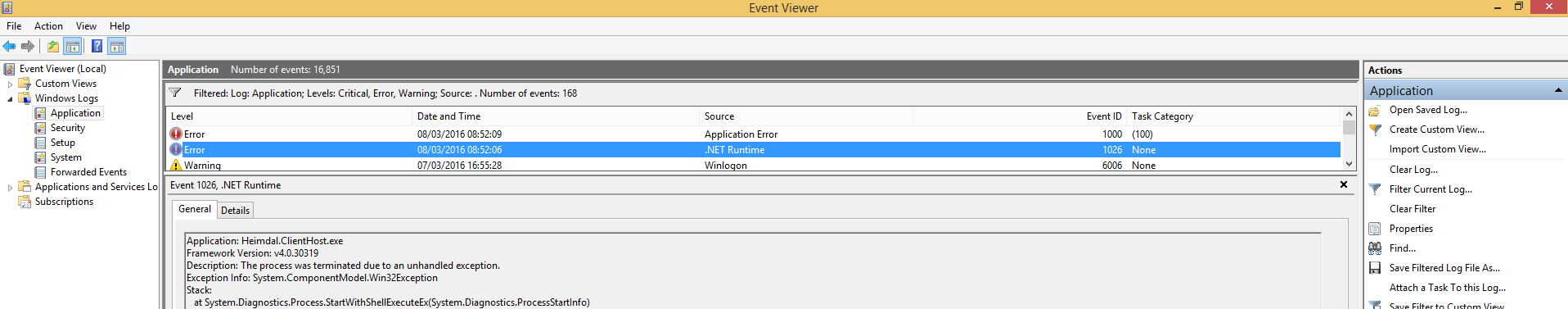The height and width of the screenshot is (309, 1568).
Task: Click the Security log icon
Action: [x=40, y=128]
